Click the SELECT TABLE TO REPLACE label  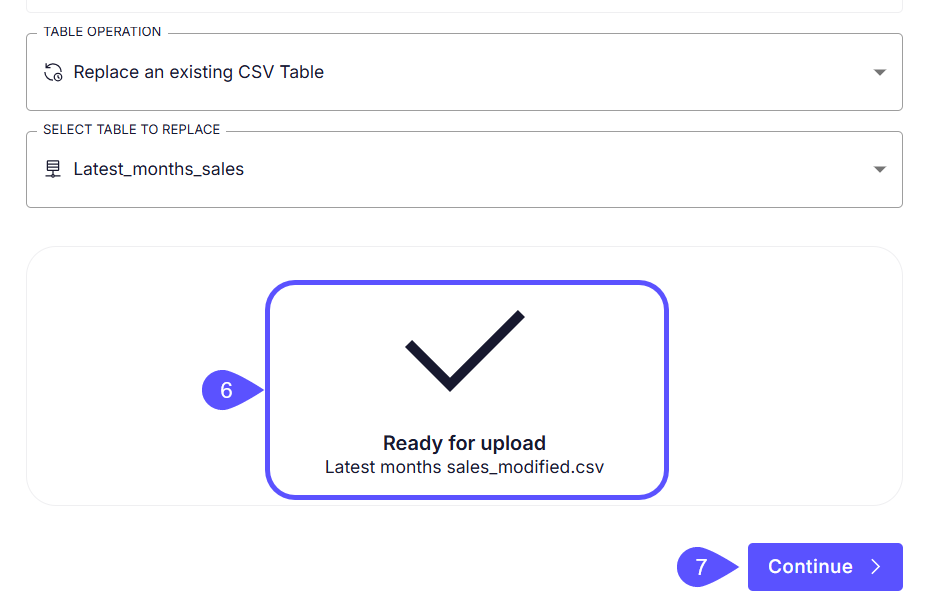point(131,129)
